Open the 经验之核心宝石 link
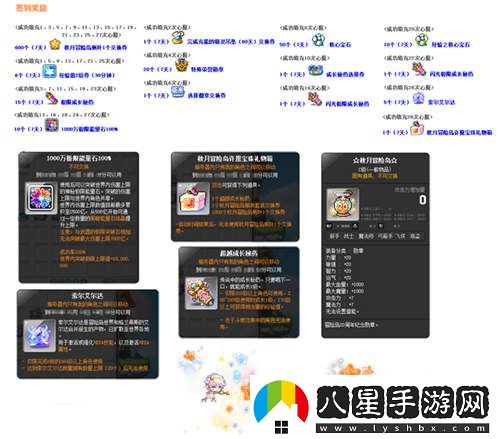500x439 pixels. point(451,44)
